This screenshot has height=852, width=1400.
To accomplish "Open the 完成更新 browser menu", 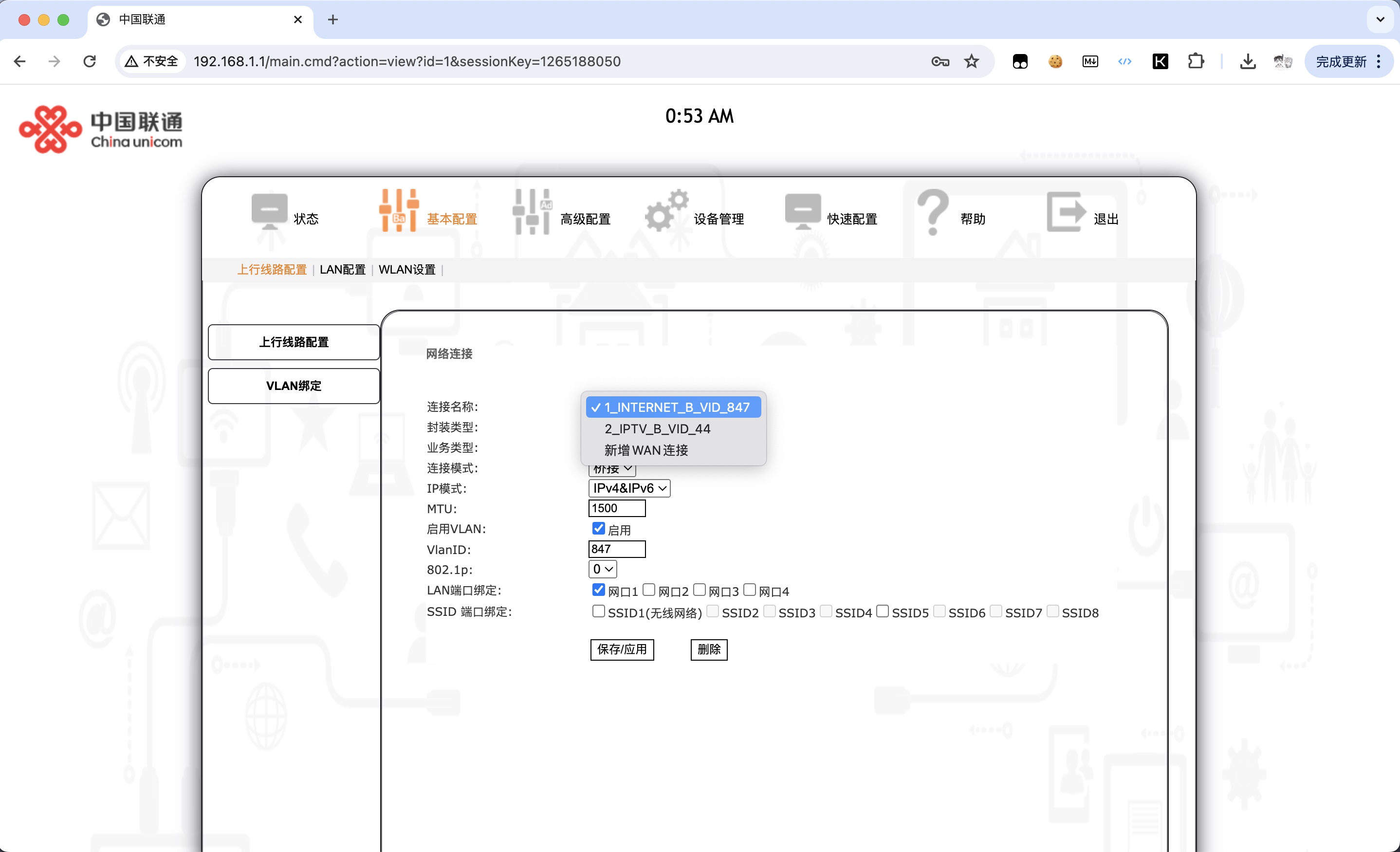I will pyautogui.click(x=1349, y=61).
